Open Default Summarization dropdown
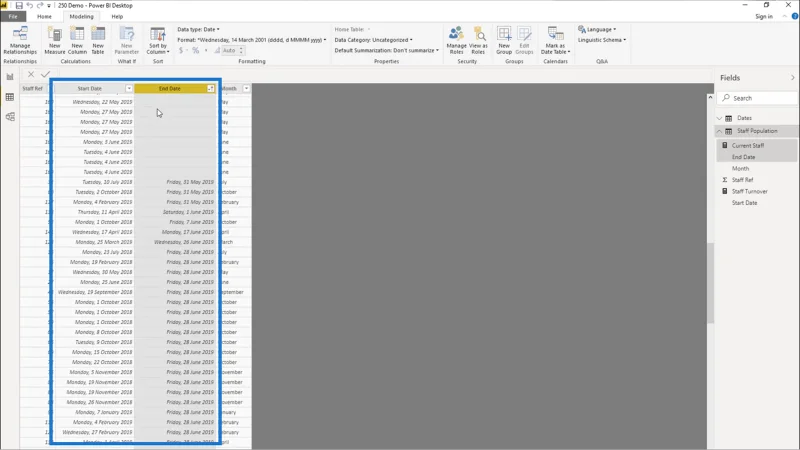 pyautogui.click(x=386, y=51)
